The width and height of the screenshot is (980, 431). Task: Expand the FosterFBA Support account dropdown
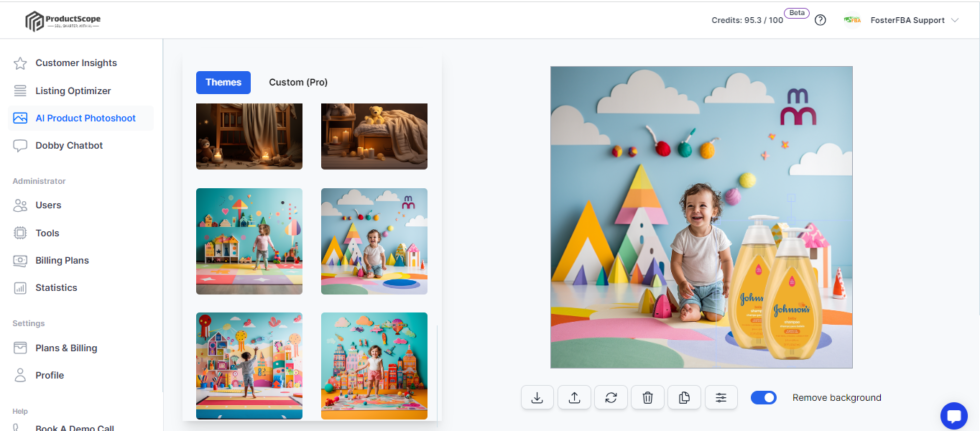click(954, 20)
